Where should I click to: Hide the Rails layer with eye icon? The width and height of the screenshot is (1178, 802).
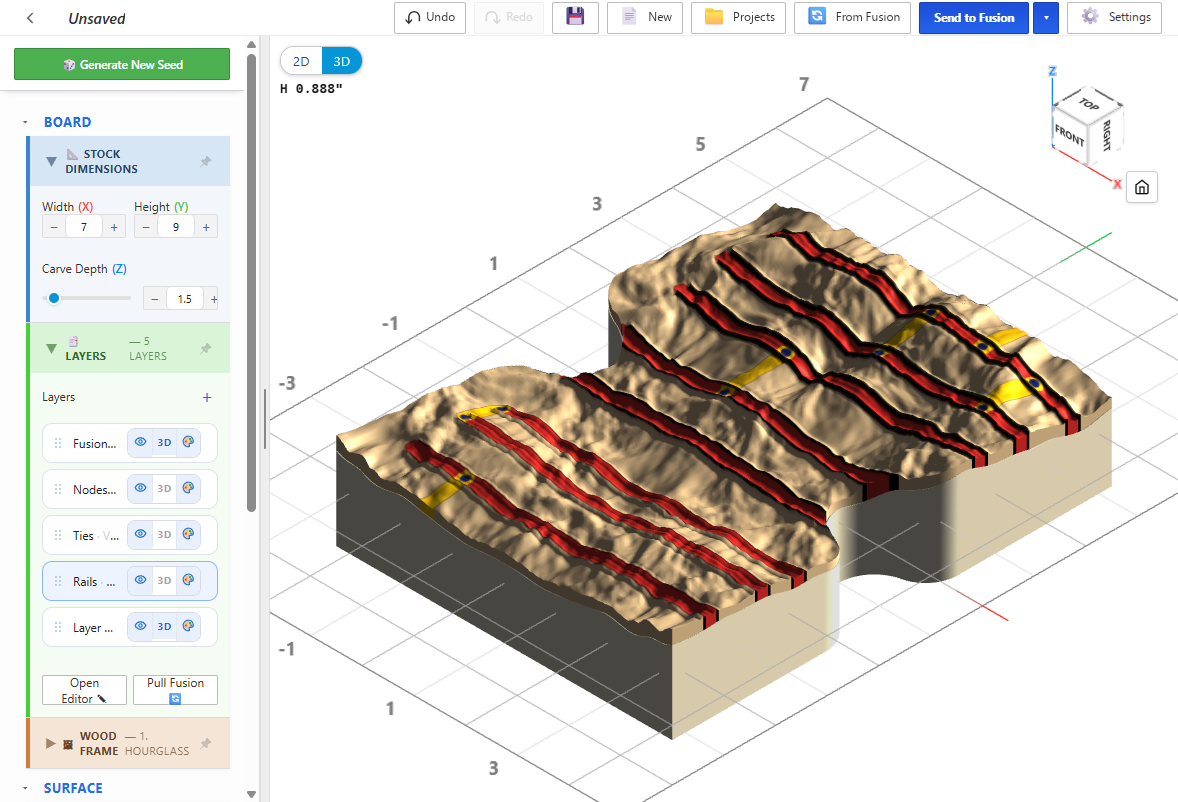(140, 580)
